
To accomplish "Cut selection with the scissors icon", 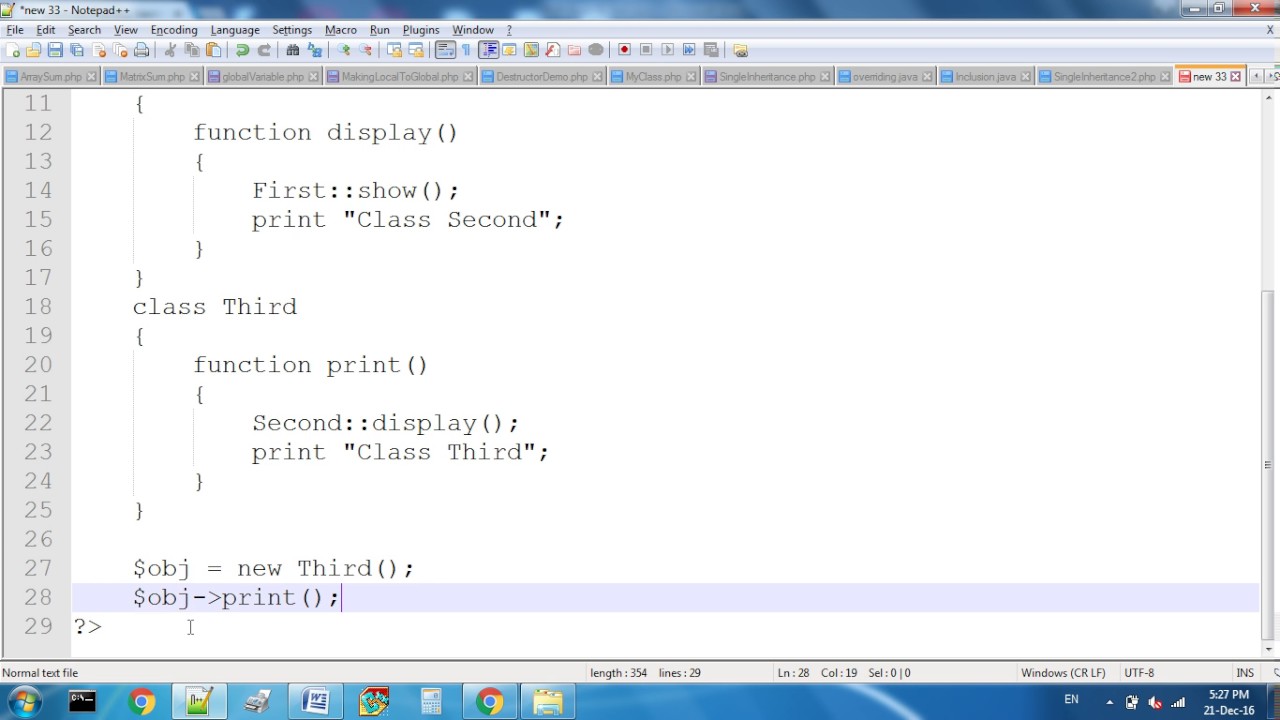I will point(170,50).
